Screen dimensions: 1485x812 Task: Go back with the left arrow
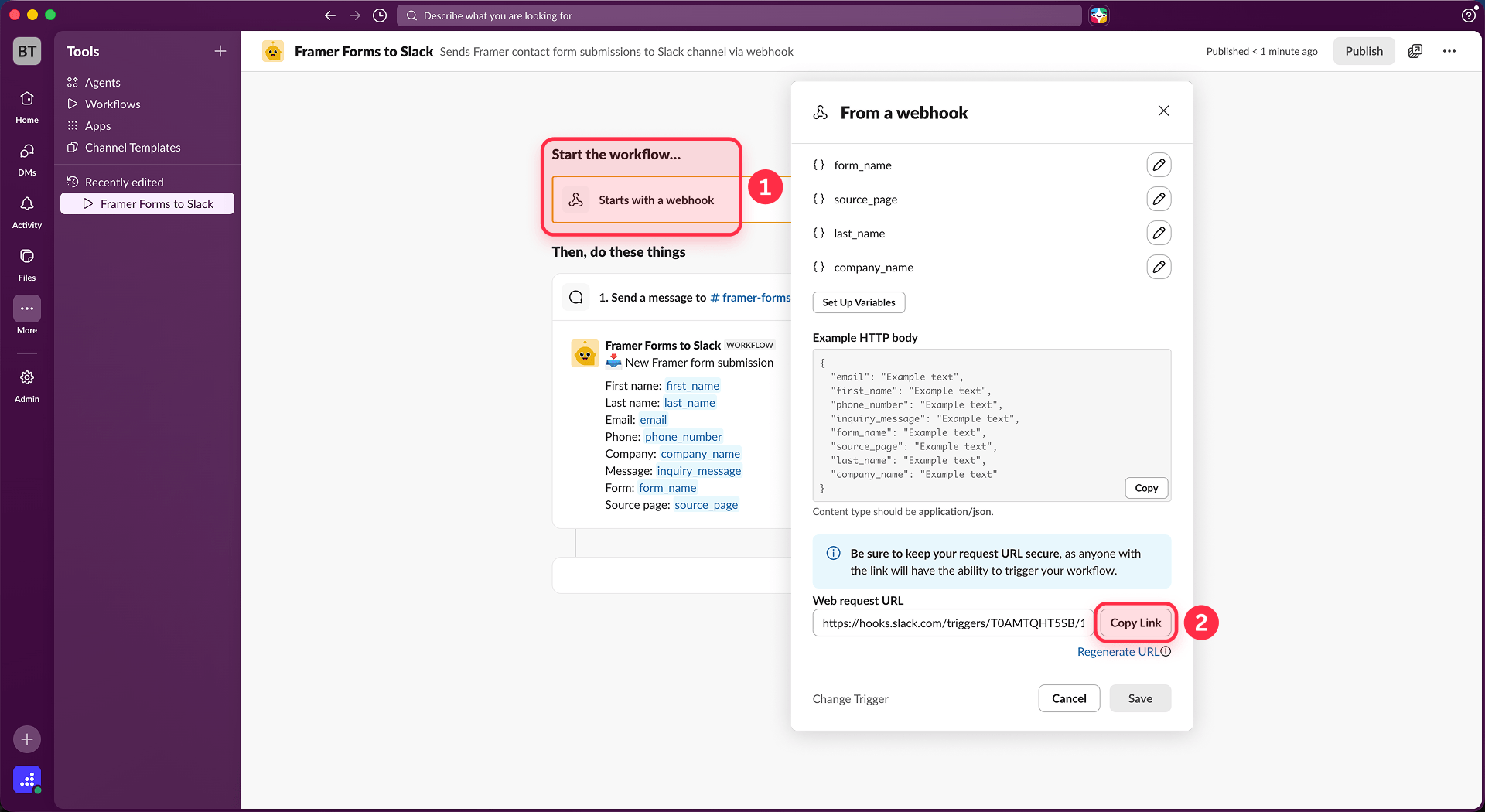pos(330,15)
